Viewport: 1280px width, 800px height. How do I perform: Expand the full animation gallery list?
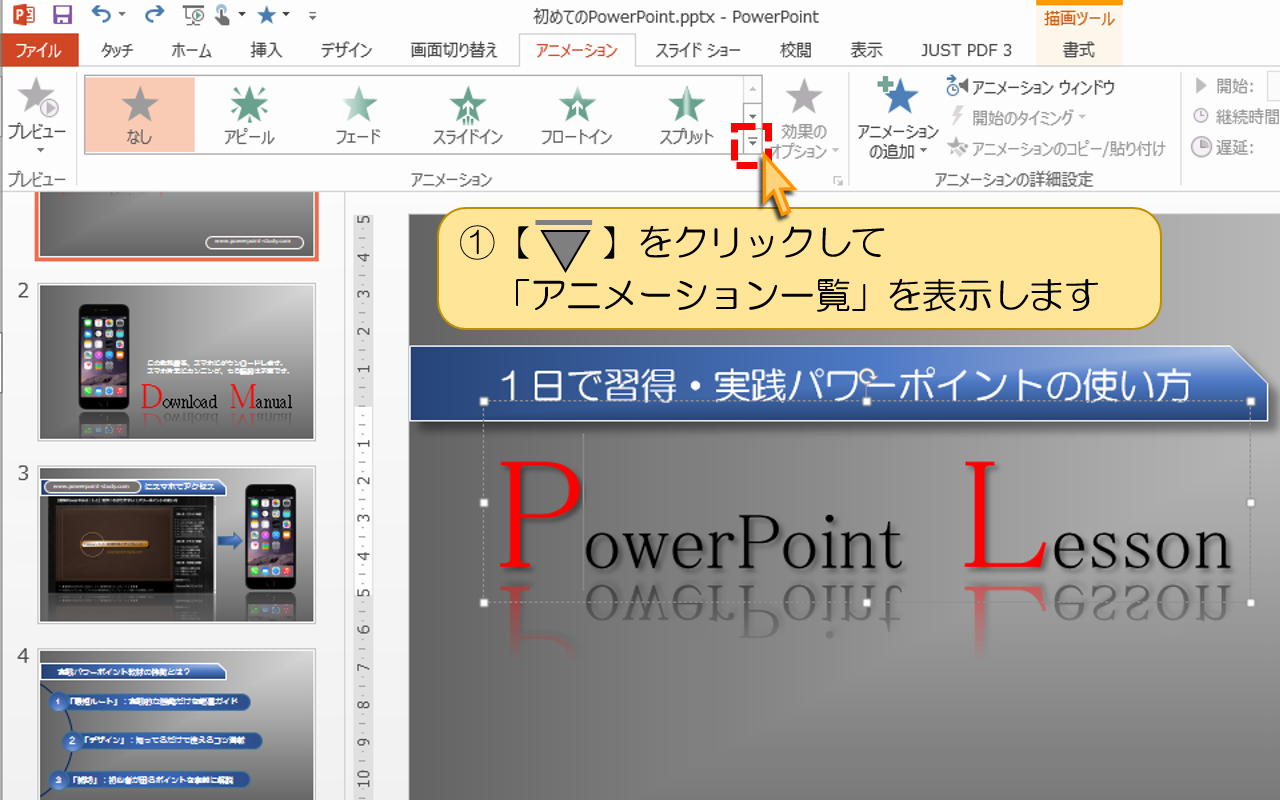click(x=752, y=141)
